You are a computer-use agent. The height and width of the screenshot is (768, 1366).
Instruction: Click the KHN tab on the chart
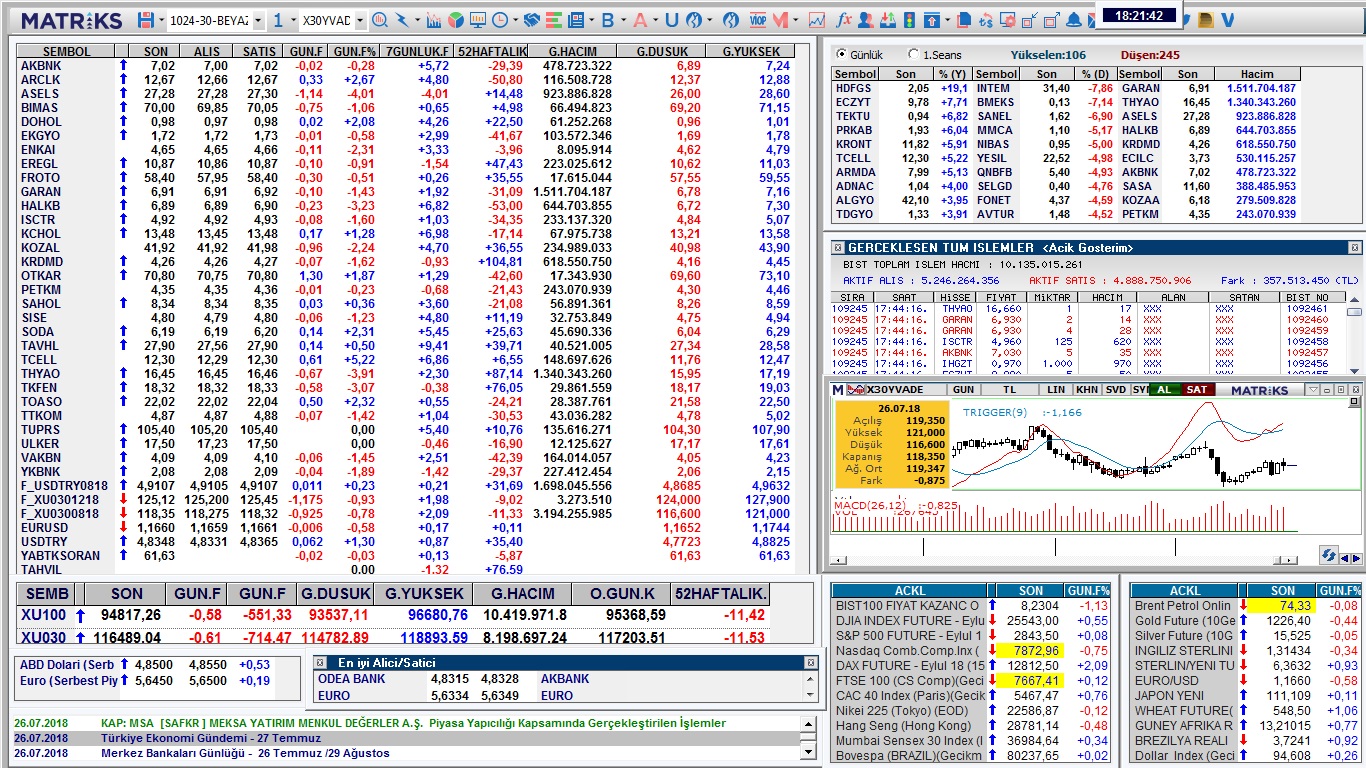tap(1087, 390)
